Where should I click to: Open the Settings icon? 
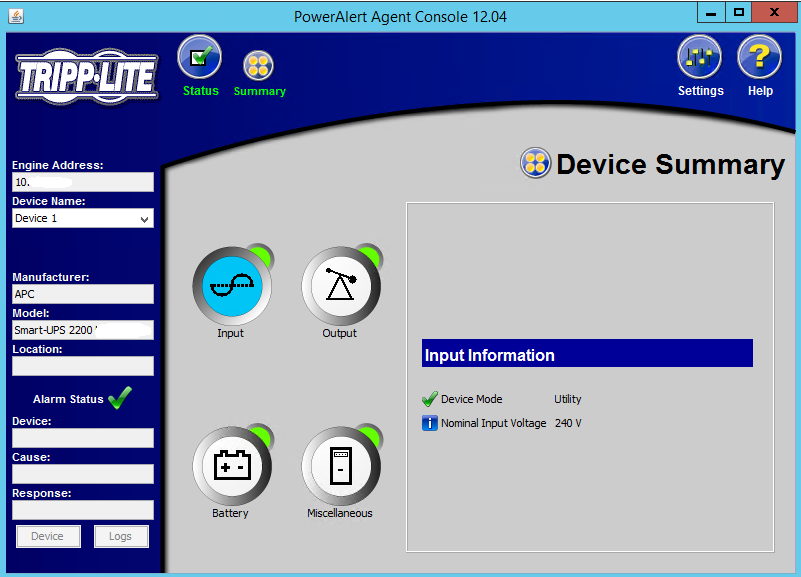pos(699,57)
